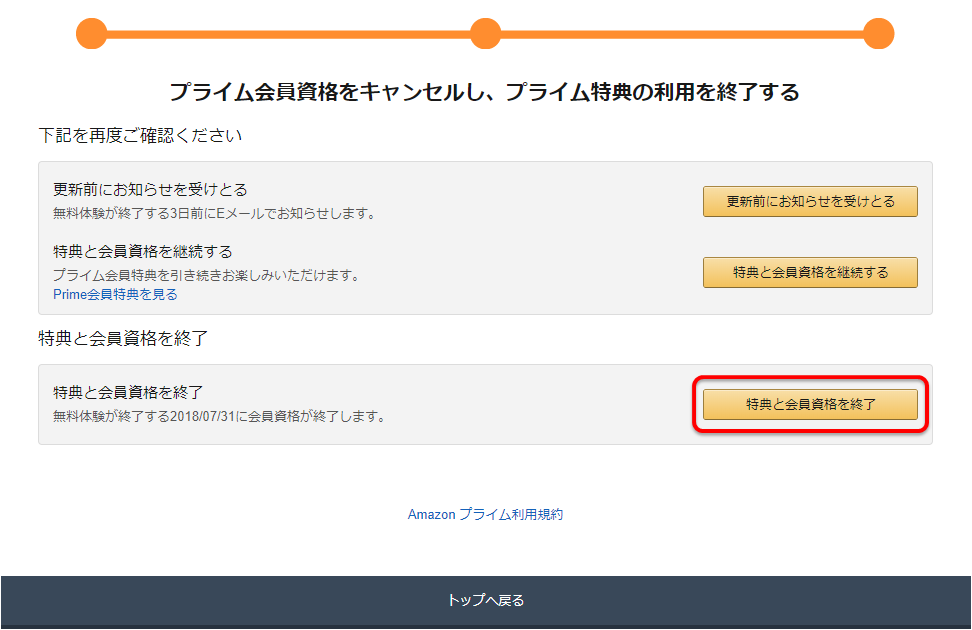Click progress bar between middle and last steps
972x630 pixels.
pos(682,34)
